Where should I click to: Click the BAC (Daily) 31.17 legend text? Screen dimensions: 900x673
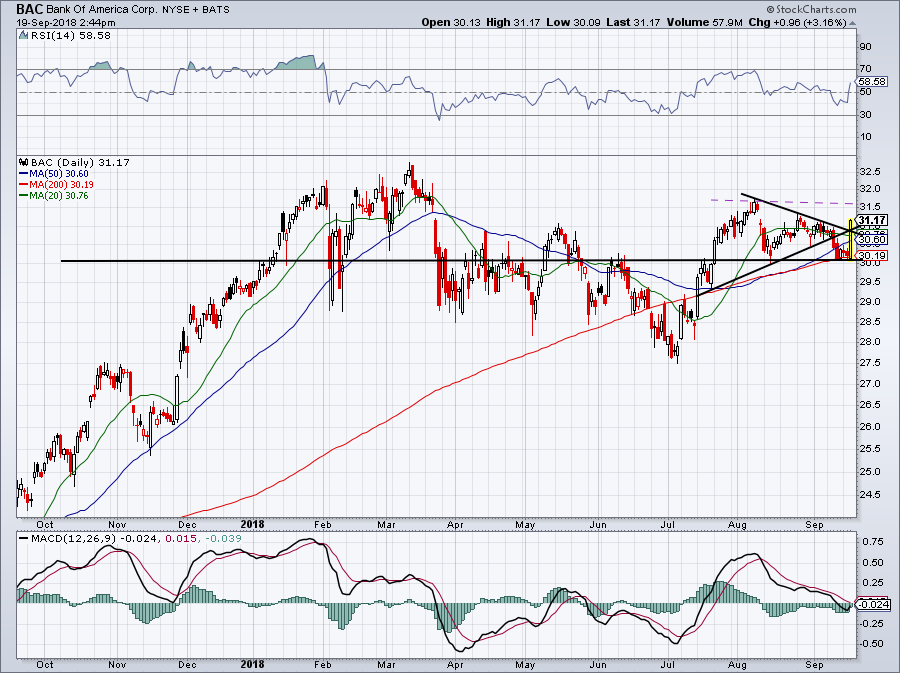coord(80,162)
